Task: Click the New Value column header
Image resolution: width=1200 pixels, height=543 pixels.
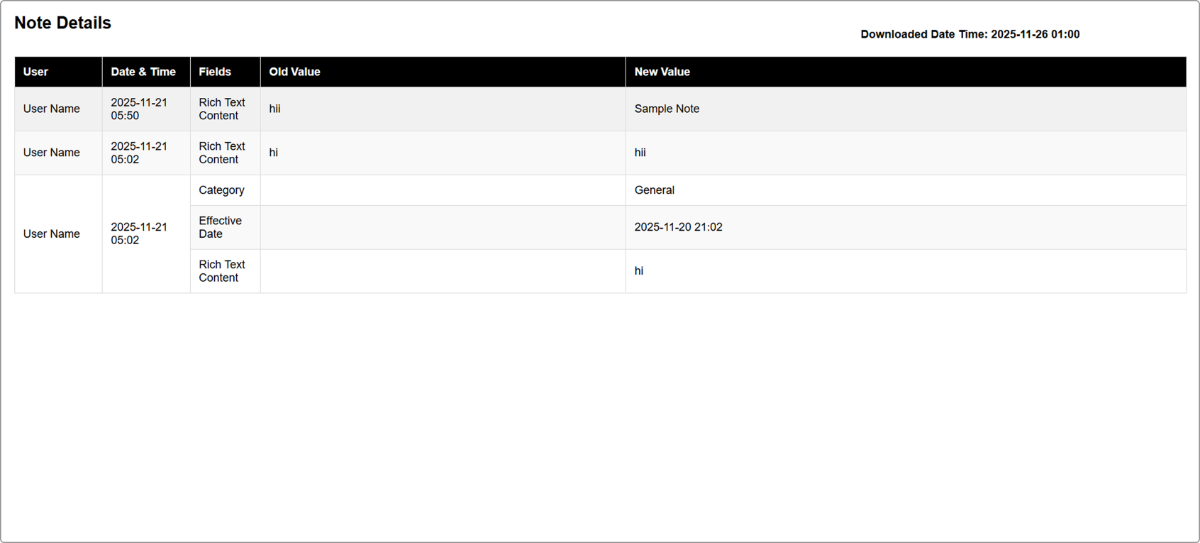Action: (662, 72)
